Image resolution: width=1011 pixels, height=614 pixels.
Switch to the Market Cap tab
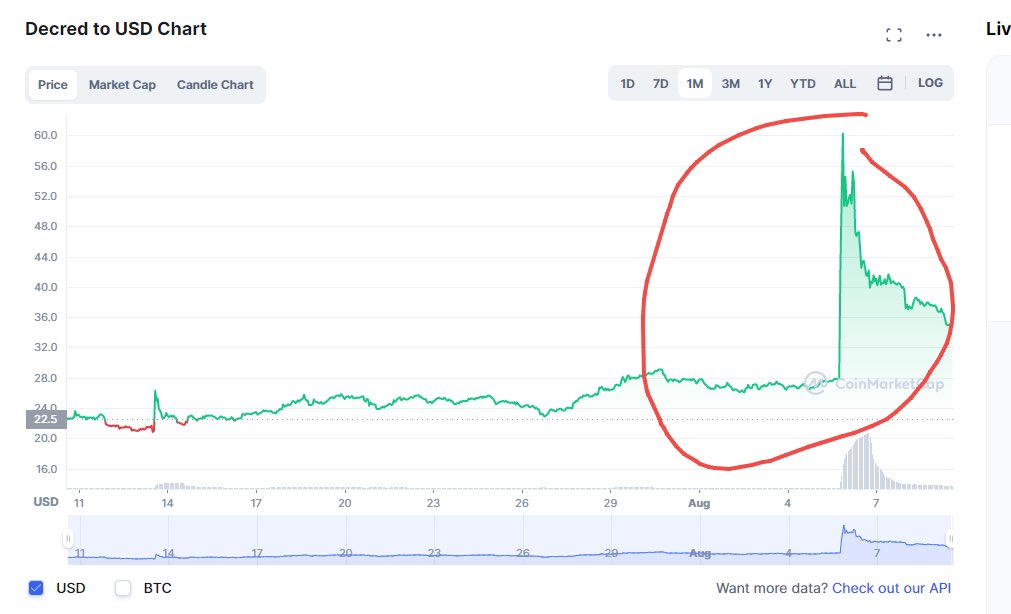point(123,84)
